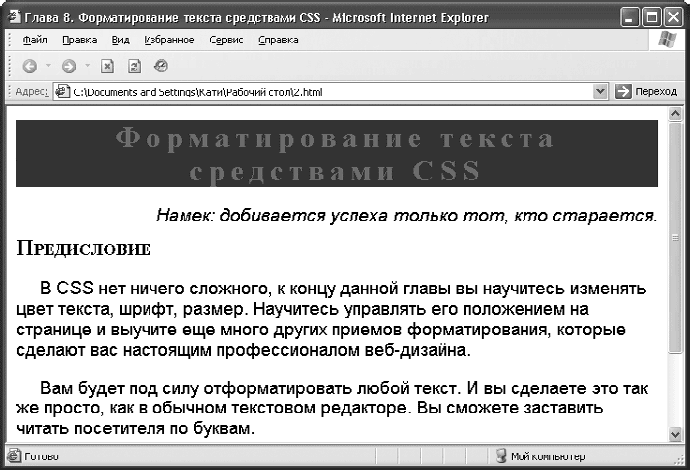Open the Сервис menu

pyautogui.click(x=227, y=40)
